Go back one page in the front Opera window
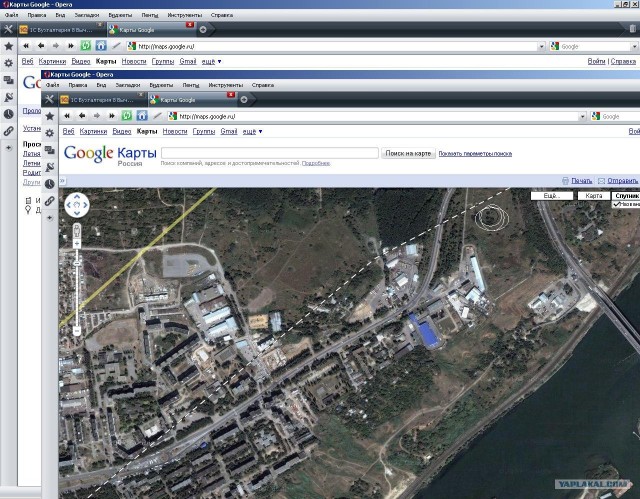The width and height of the screenshot is (640, 499). [82, 116]
